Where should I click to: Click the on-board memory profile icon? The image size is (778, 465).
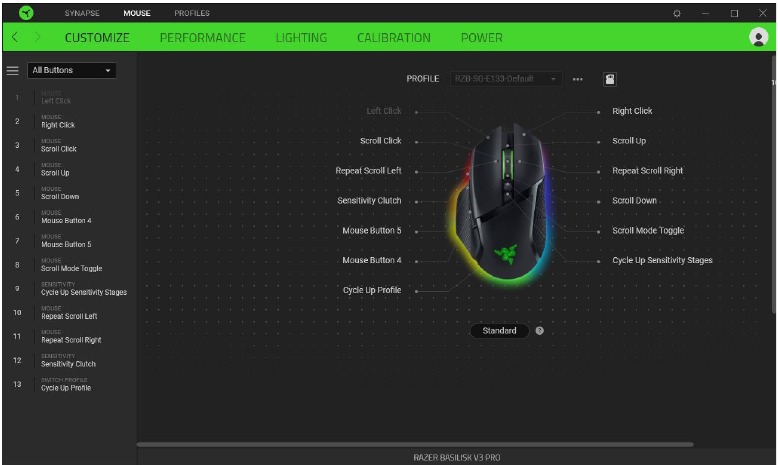tap(610, 79)
